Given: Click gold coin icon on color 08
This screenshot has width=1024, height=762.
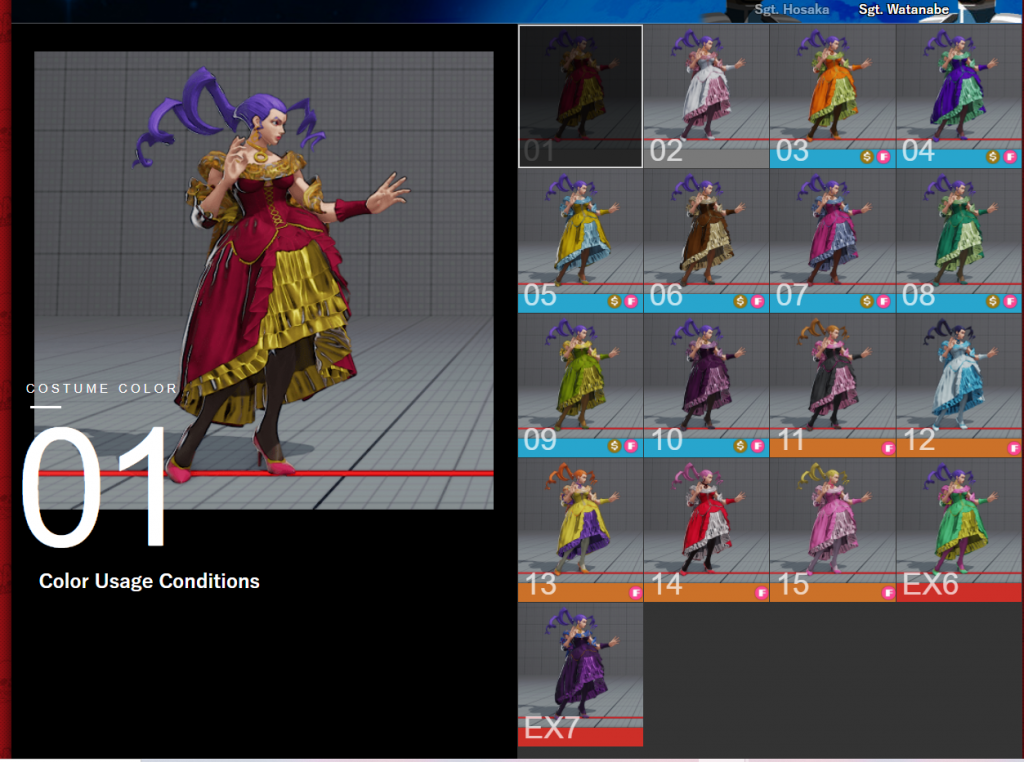Looking at the screenshot, I should [x=993, y=301].
